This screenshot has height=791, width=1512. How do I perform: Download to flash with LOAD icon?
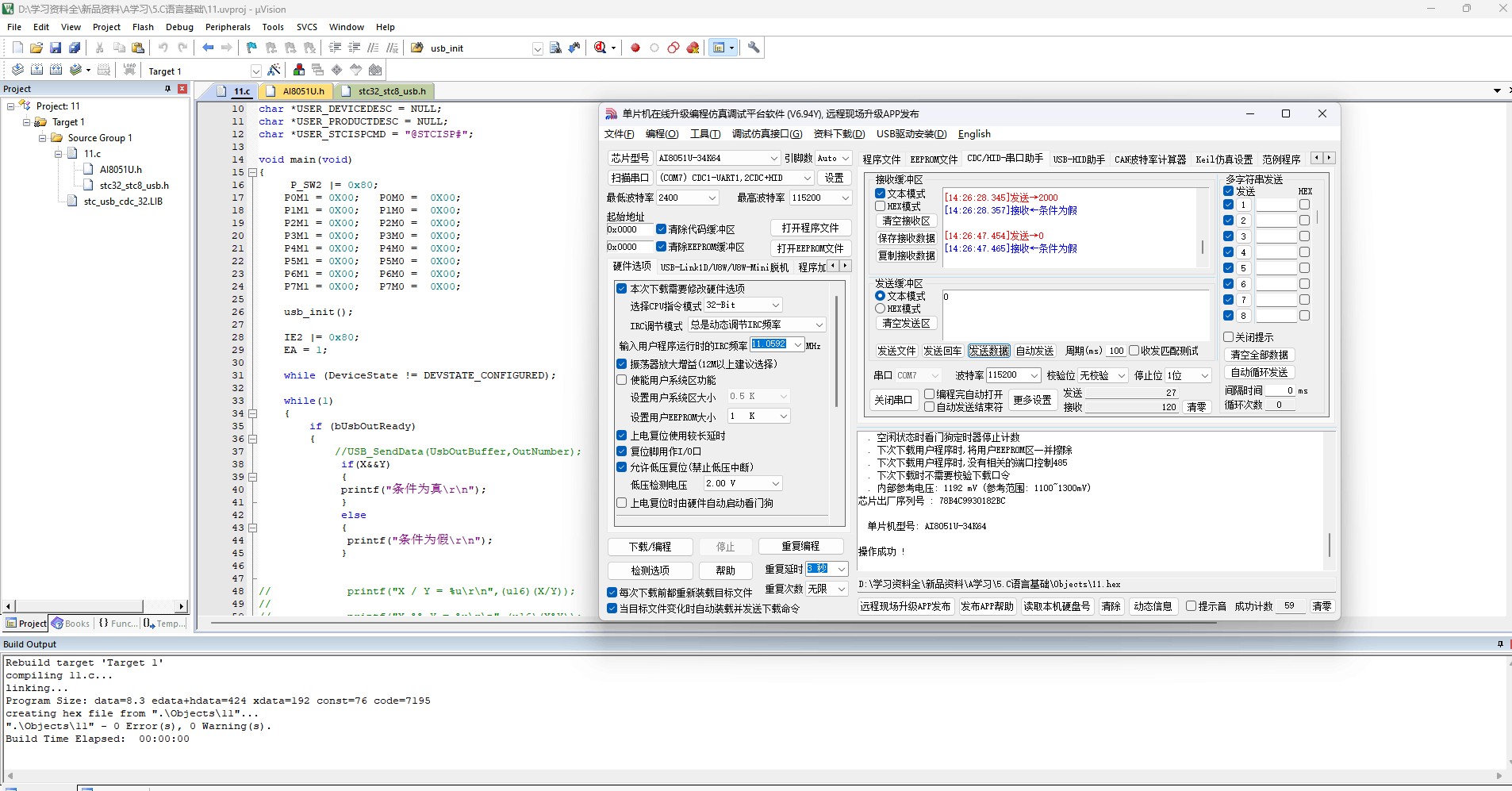[129, 70]
